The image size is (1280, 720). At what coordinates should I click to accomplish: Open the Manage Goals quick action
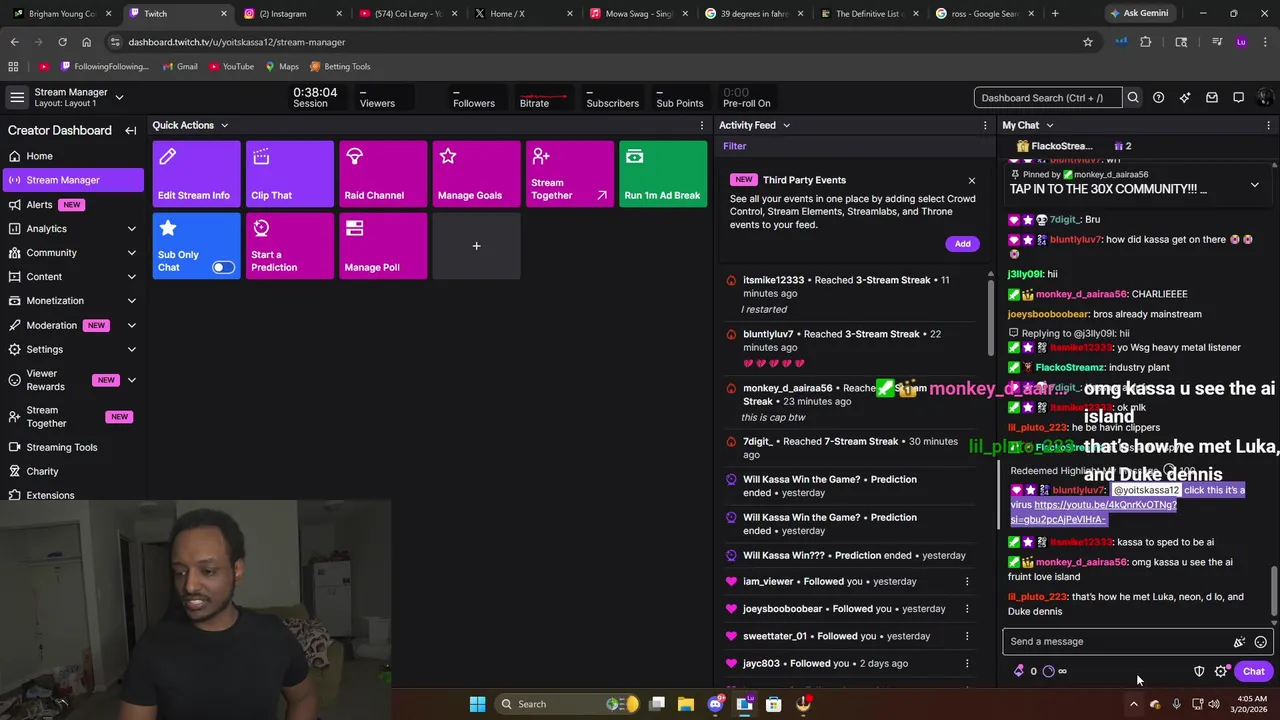point(476,174)
